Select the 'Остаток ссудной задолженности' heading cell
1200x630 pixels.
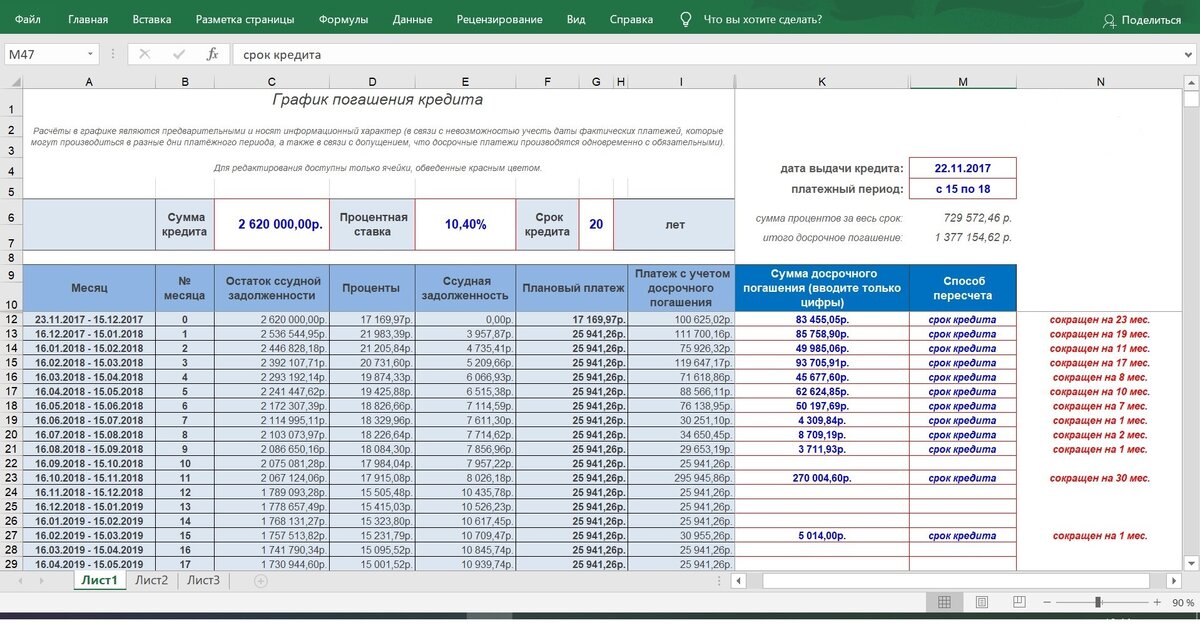click(x=272, y=288)
